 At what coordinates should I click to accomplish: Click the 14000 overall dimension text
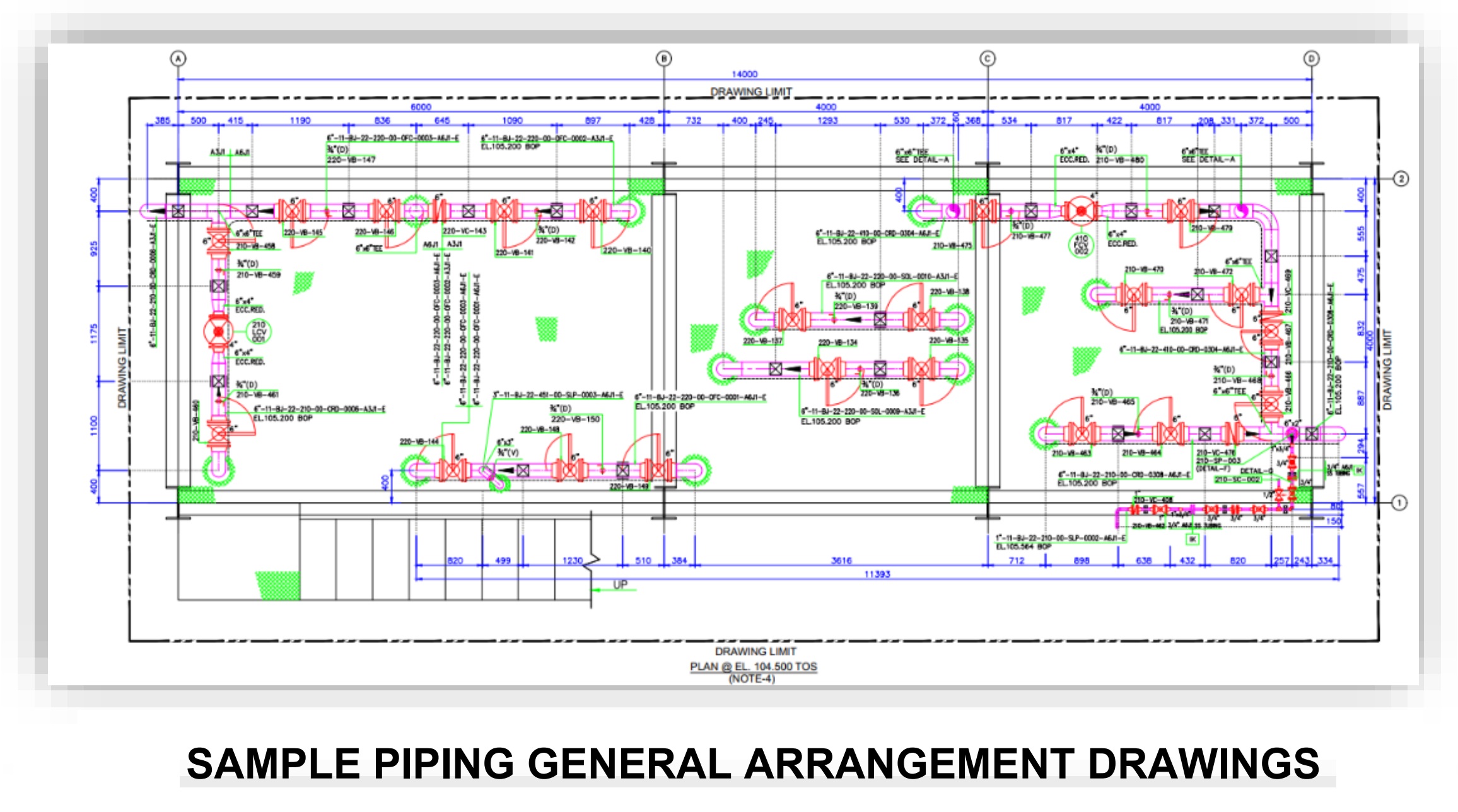coord(744,74)
